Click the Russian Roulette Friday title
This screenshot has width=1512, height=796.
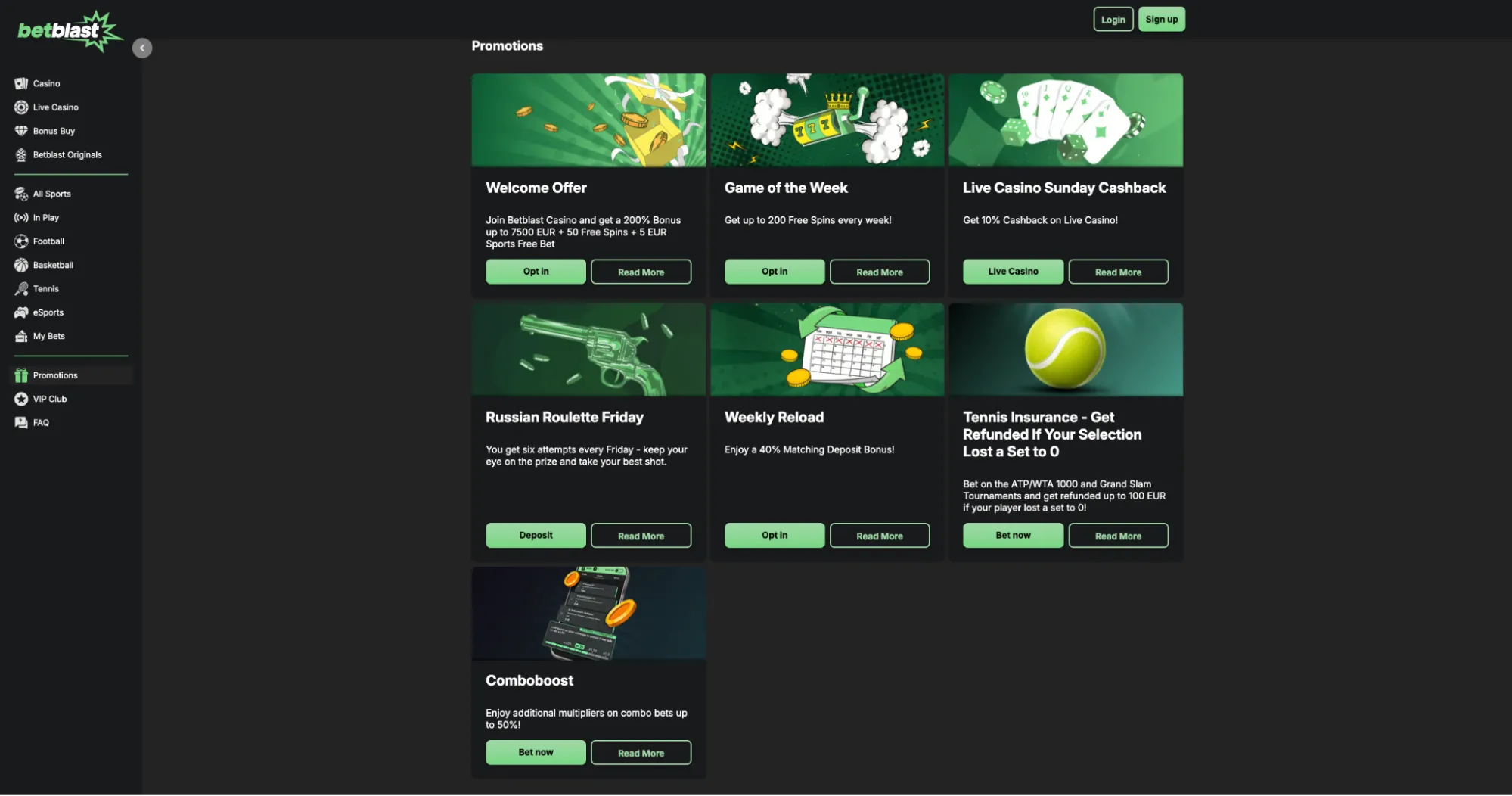click(x=564, y=417)
